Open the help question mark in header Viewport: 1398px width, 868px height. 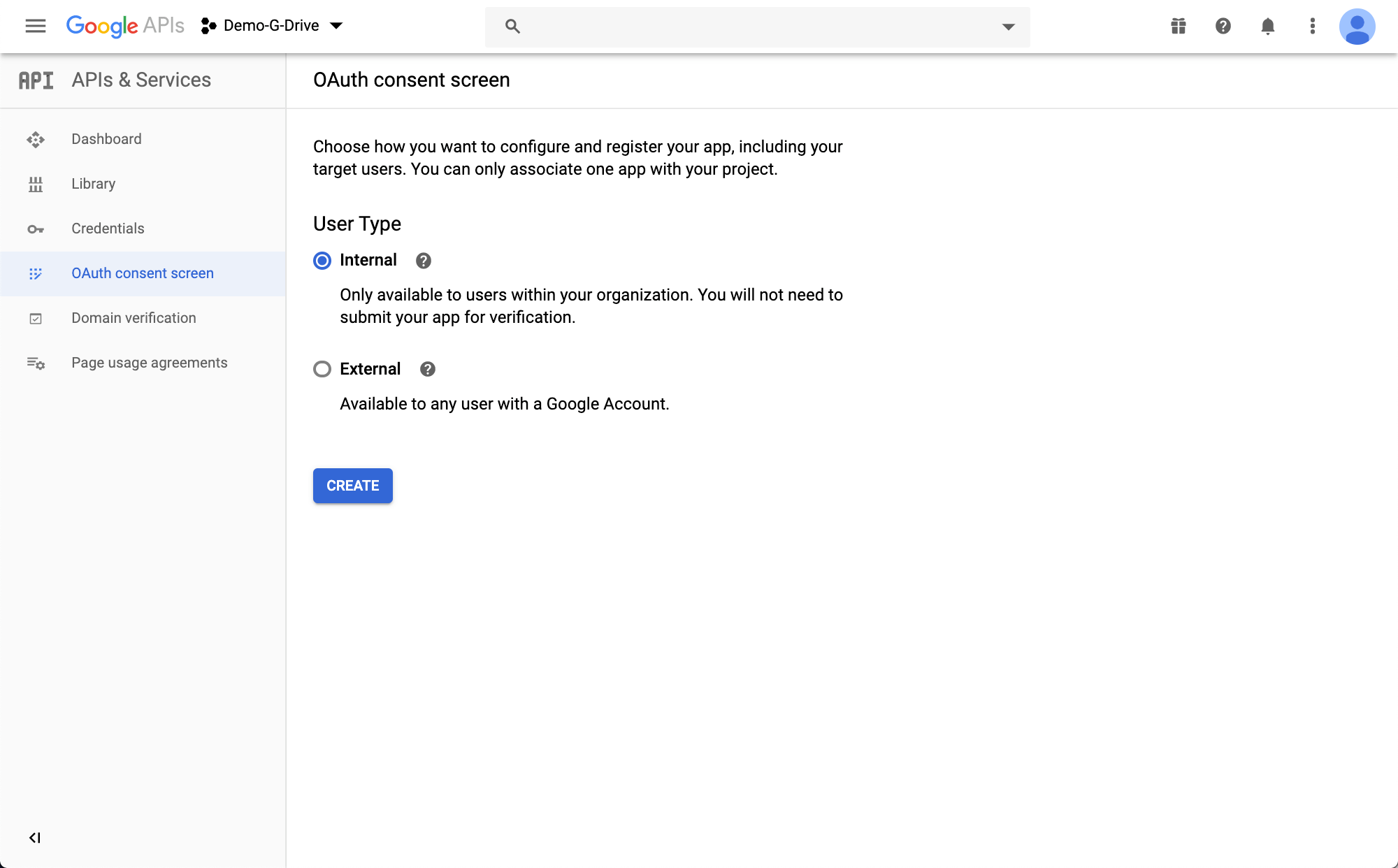(1223, 26)
